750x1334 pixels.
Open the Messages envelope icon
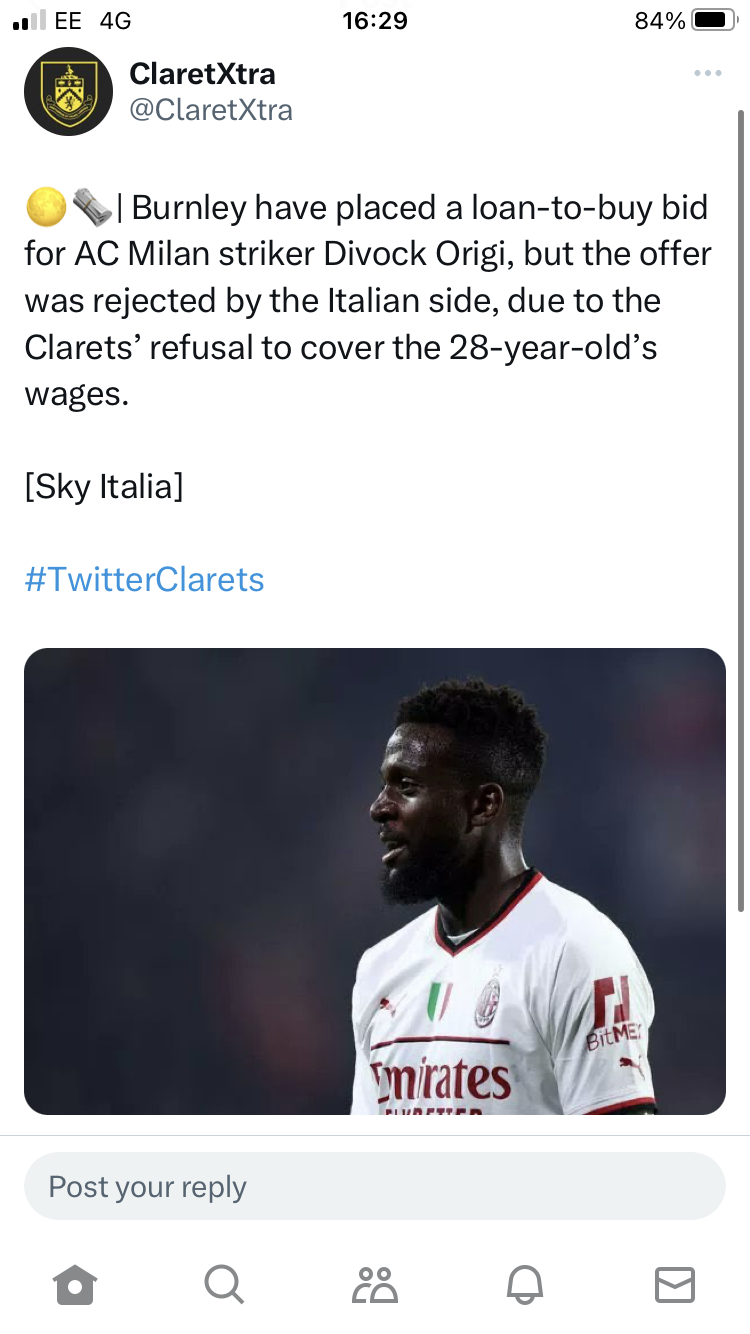(x=674, y=1283)
